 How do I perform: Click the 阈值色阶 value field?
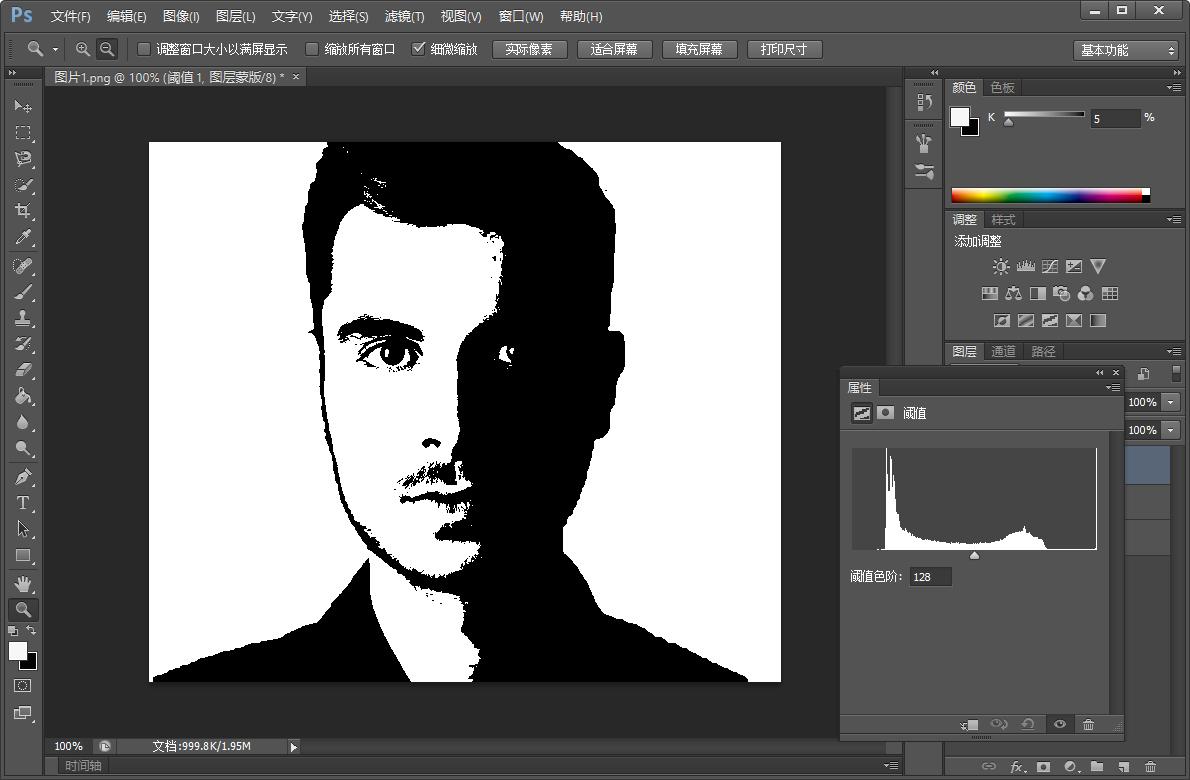[x=930, y=577]
